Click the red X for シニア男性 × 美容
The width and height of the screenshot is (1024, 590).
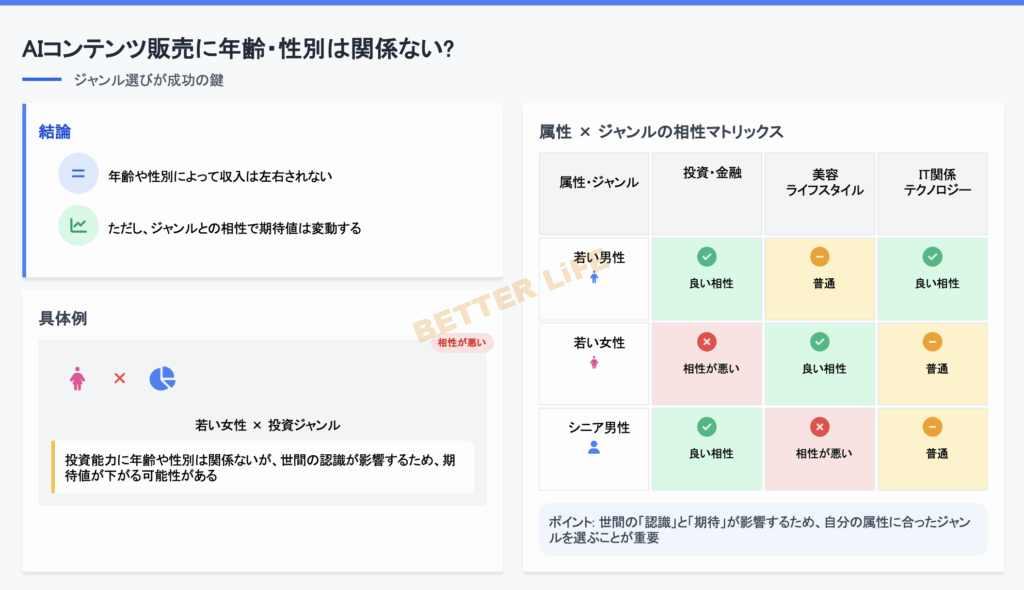click(820, 427)
